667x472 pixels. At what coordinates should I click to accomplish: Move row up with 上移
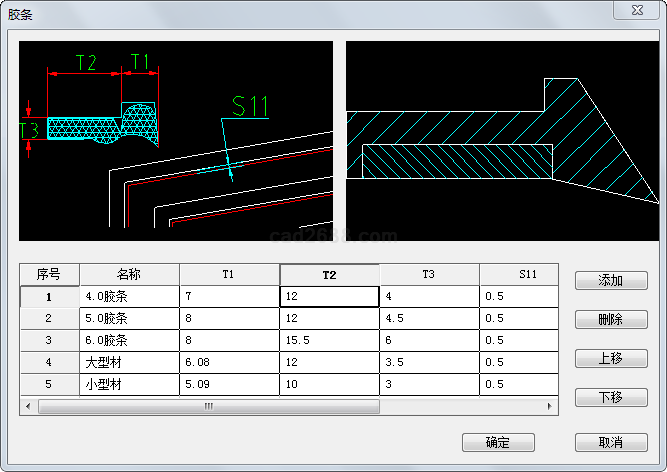coord(611,358)
